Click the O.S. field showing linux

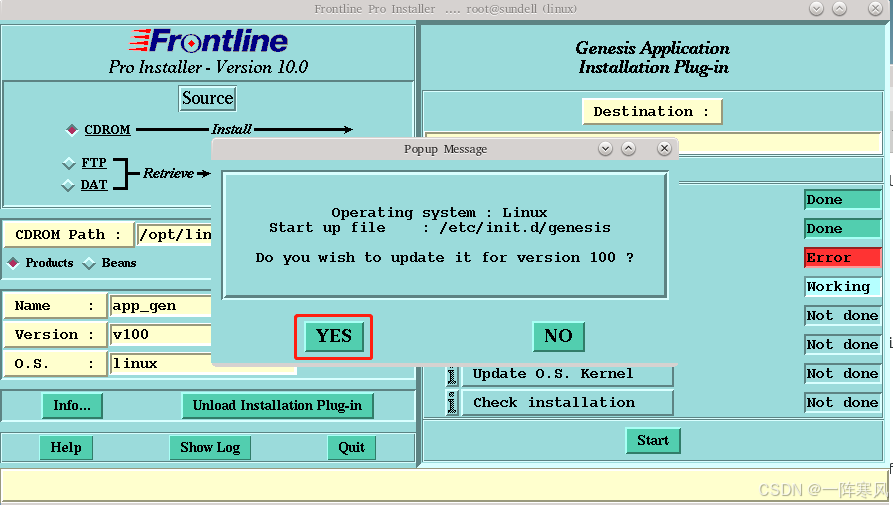203,364
